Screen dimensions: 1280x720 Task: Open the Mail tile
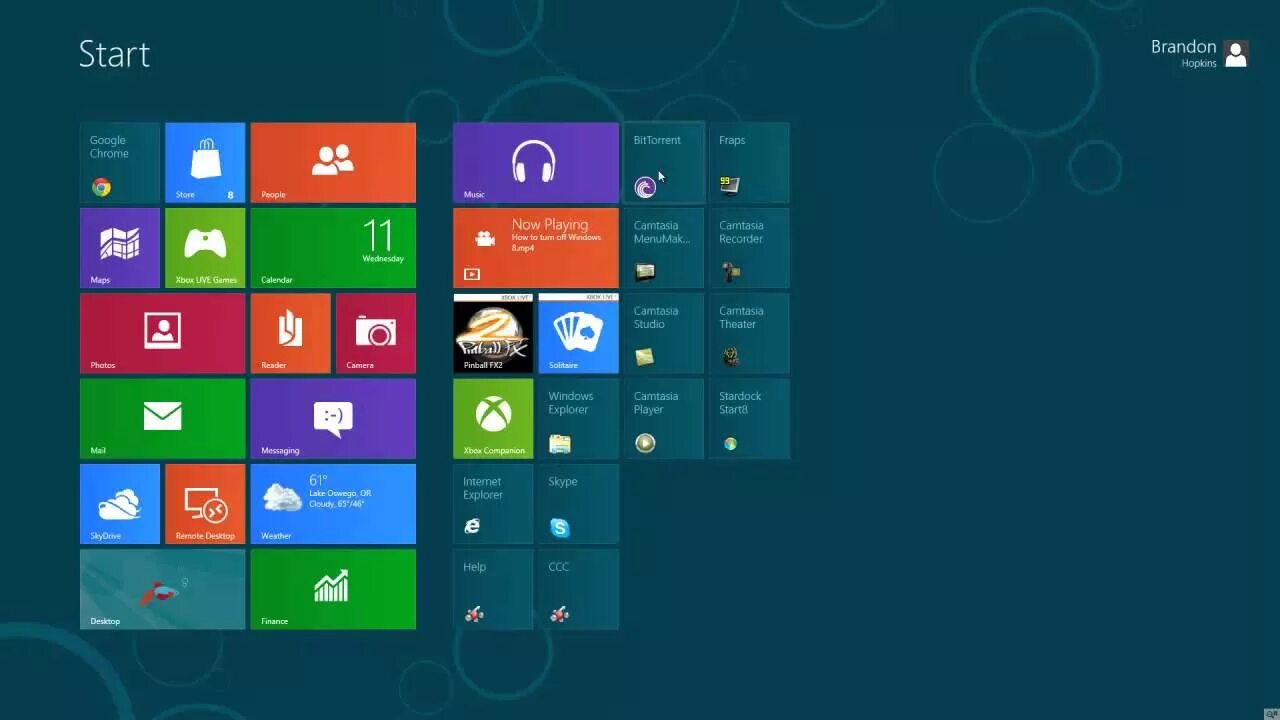point(162,419)
